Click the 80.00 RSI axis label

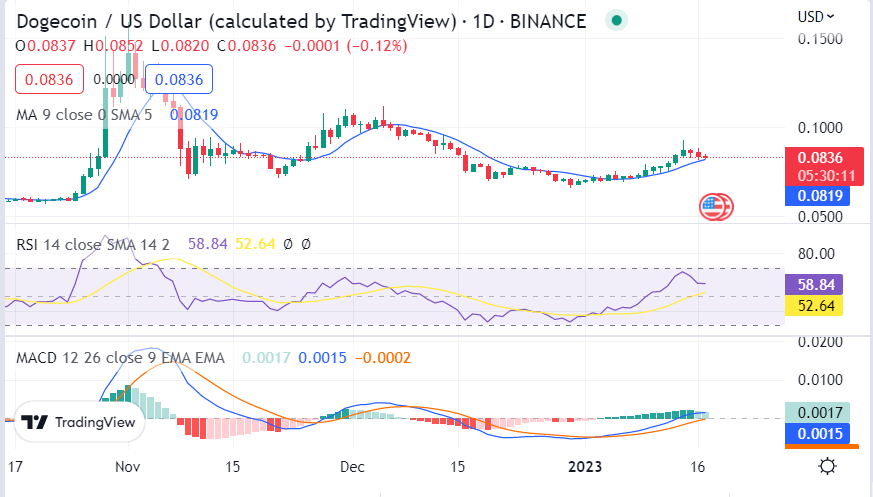coord(816,254)
